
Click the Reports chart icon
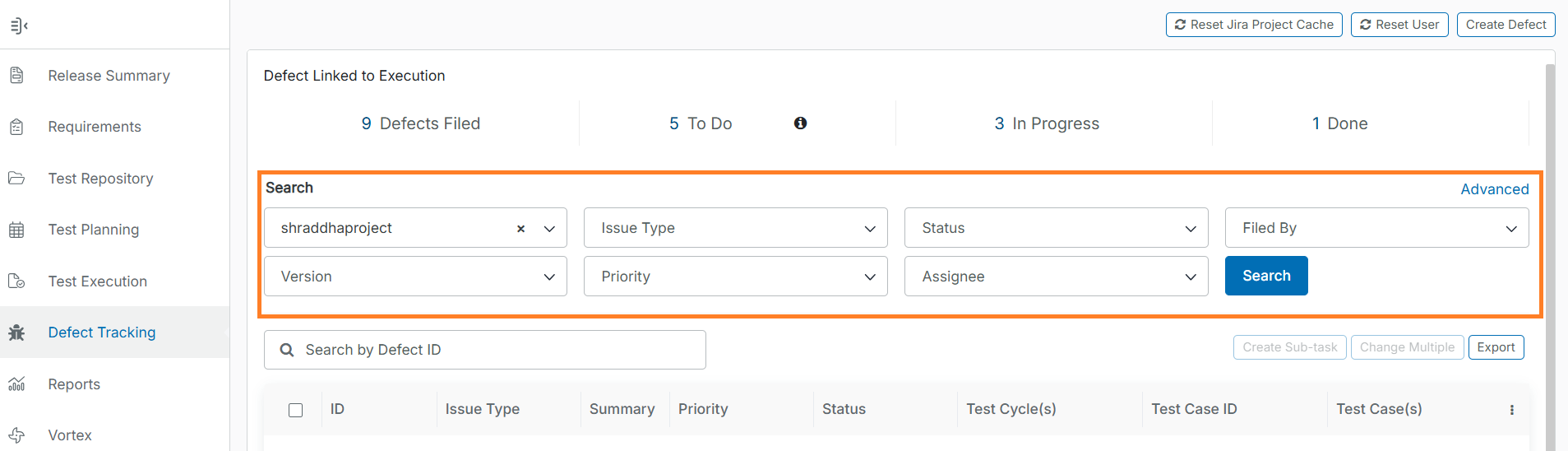(x=16, y=384)
